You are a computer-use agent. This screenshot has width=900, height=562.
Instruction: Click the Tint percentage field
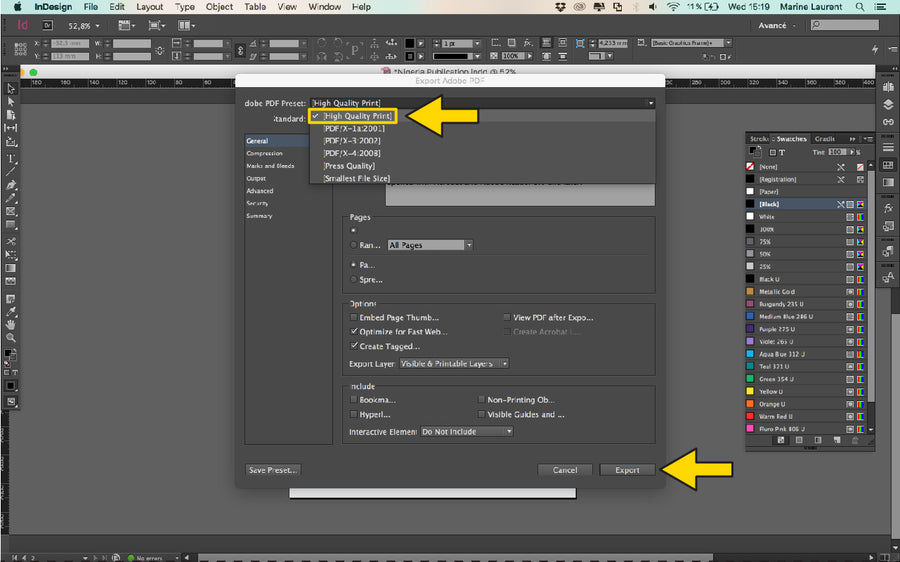[x=837, y=152]
